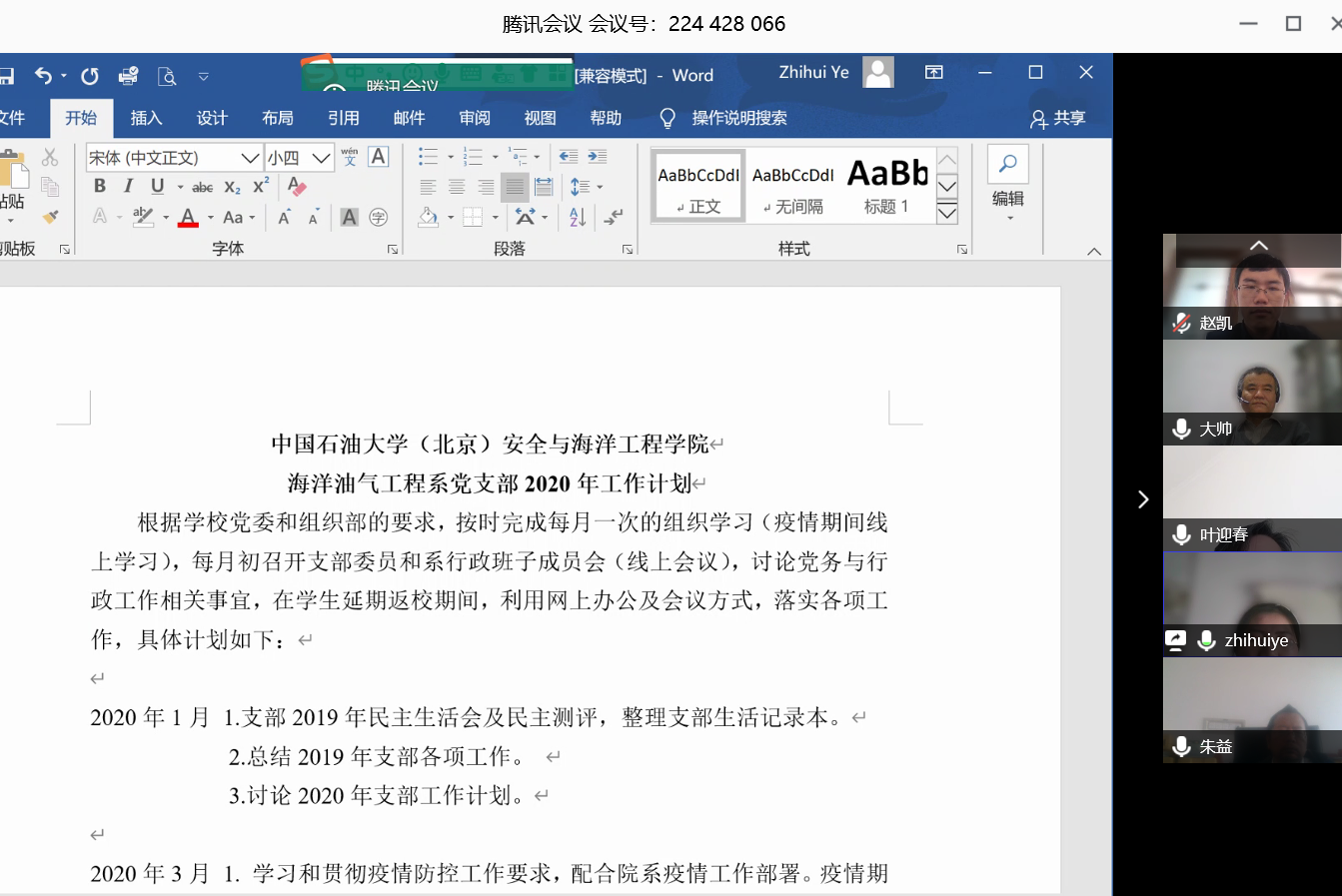Apply italic formatting
Screen dimensions: 1342x896
(x=127, y=187)
